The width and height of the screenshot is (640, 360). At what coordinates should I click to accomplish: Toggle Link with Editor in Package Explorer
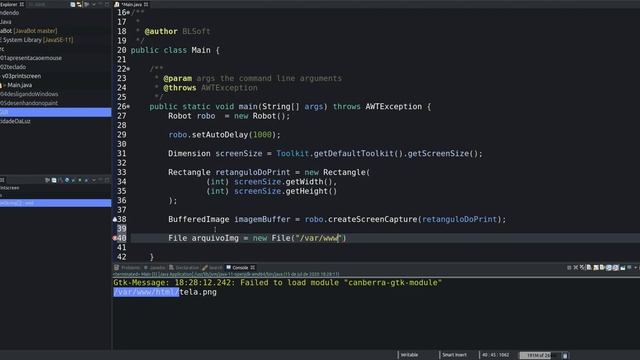click(x=79, y=4)
